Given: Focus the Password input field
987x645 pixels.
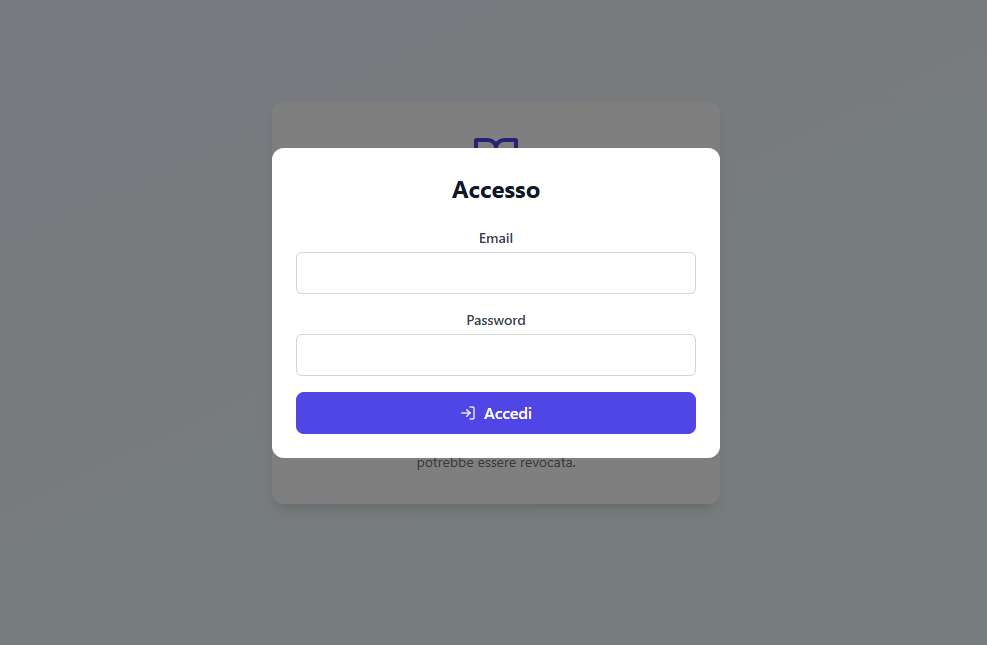Looking at the screenshot, I should (496, 355).
